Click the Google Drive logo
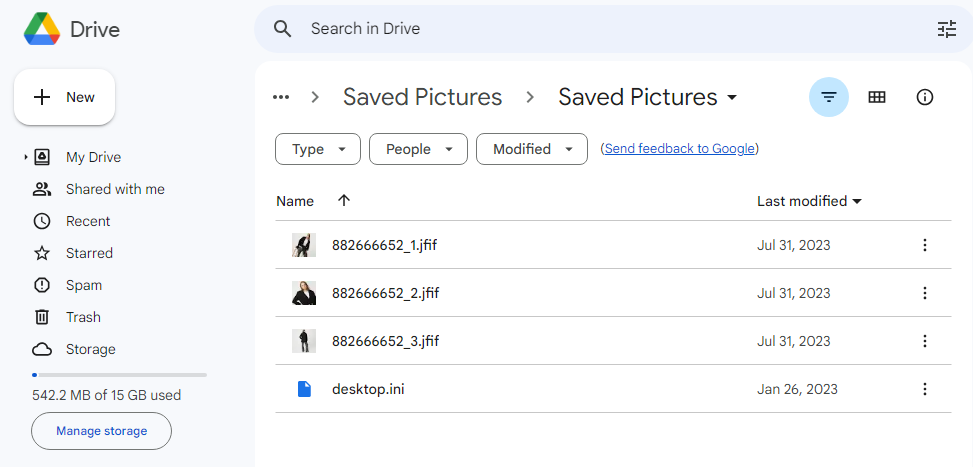The height and width of the screenshot is (467, 973). (42, 29)
